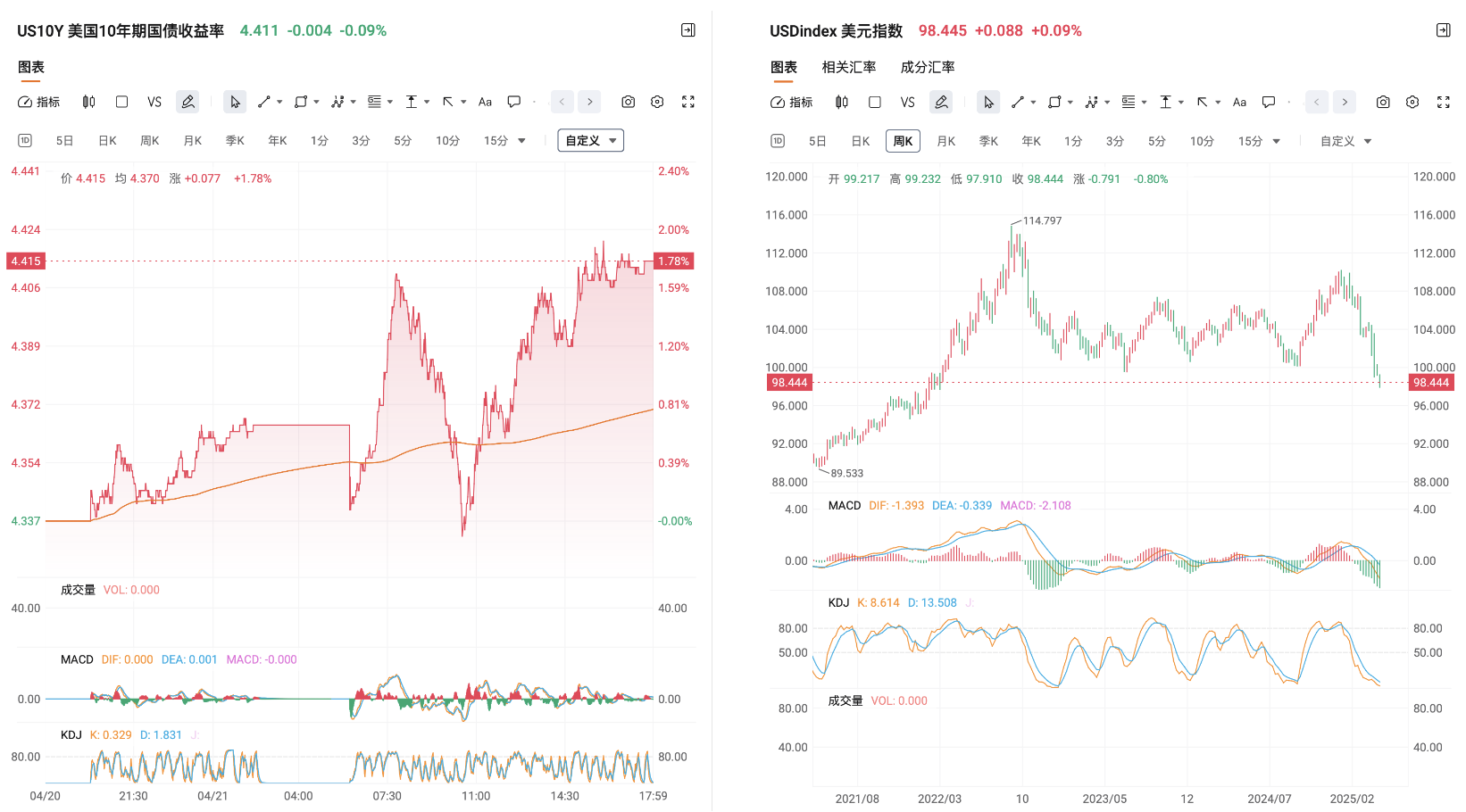Select text annotation tool (Aa) on US10Y chart
1466x812 pixels.
point(485,102)
